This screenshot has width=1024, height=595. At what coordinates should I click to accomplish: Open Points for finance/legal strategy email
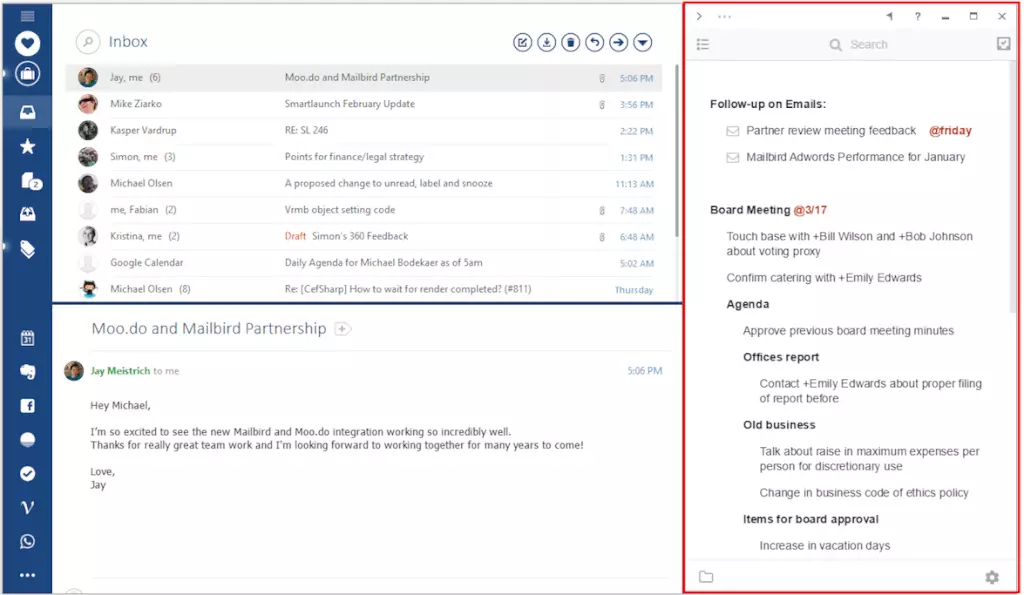(x=364, y=157)
